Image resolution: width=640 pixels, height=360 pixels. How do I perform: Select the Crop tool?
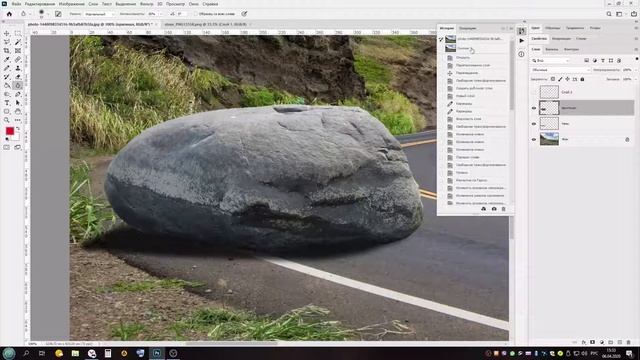click(x=7, y=51)
